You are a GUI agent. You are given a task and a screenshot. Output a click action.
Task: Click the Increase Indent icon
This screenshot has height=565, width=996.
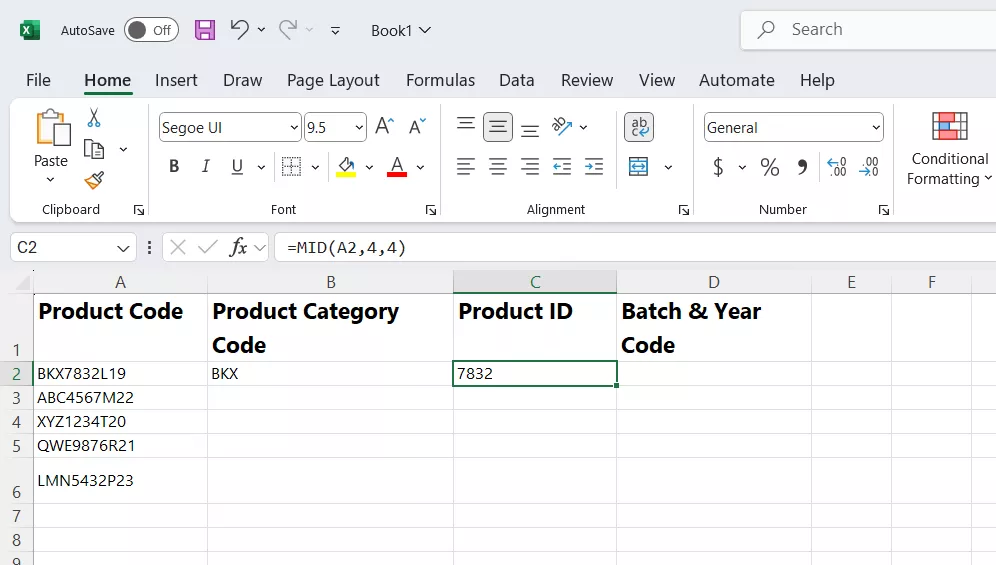[x=594, y=167]
